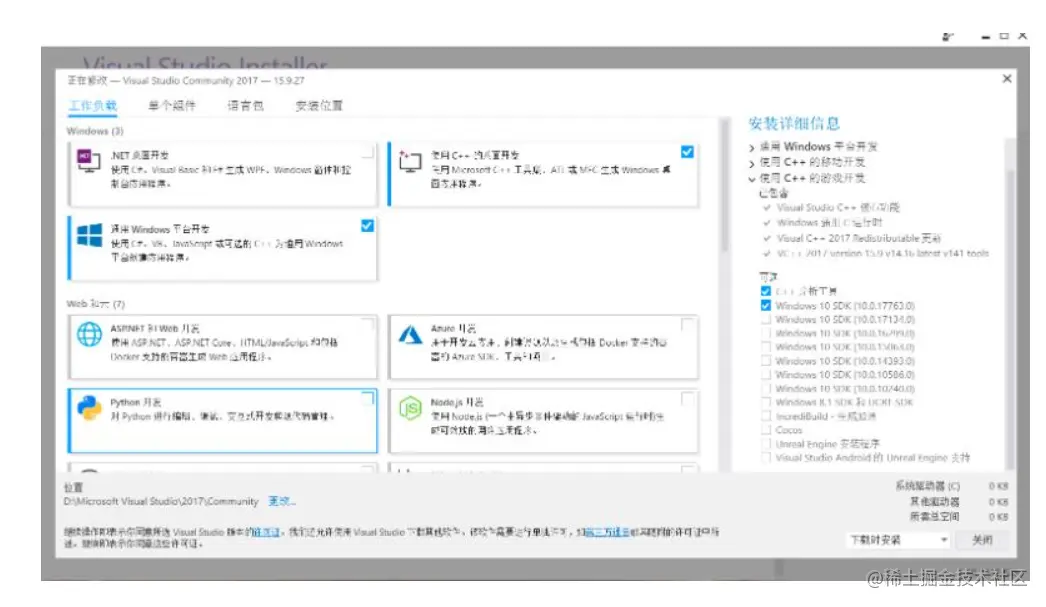Check Windows 10 SDK (10.0.14393.0)

[x=766, y=361]
